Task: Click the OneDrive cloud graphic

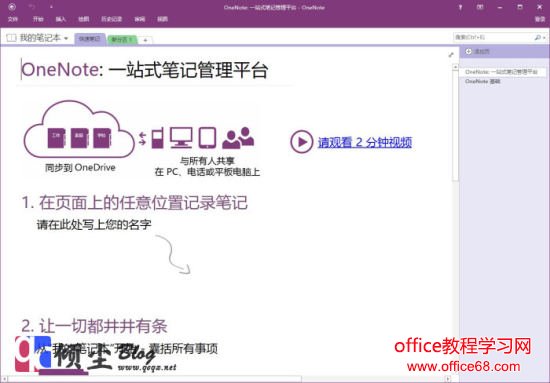Action: click(79, 130)
